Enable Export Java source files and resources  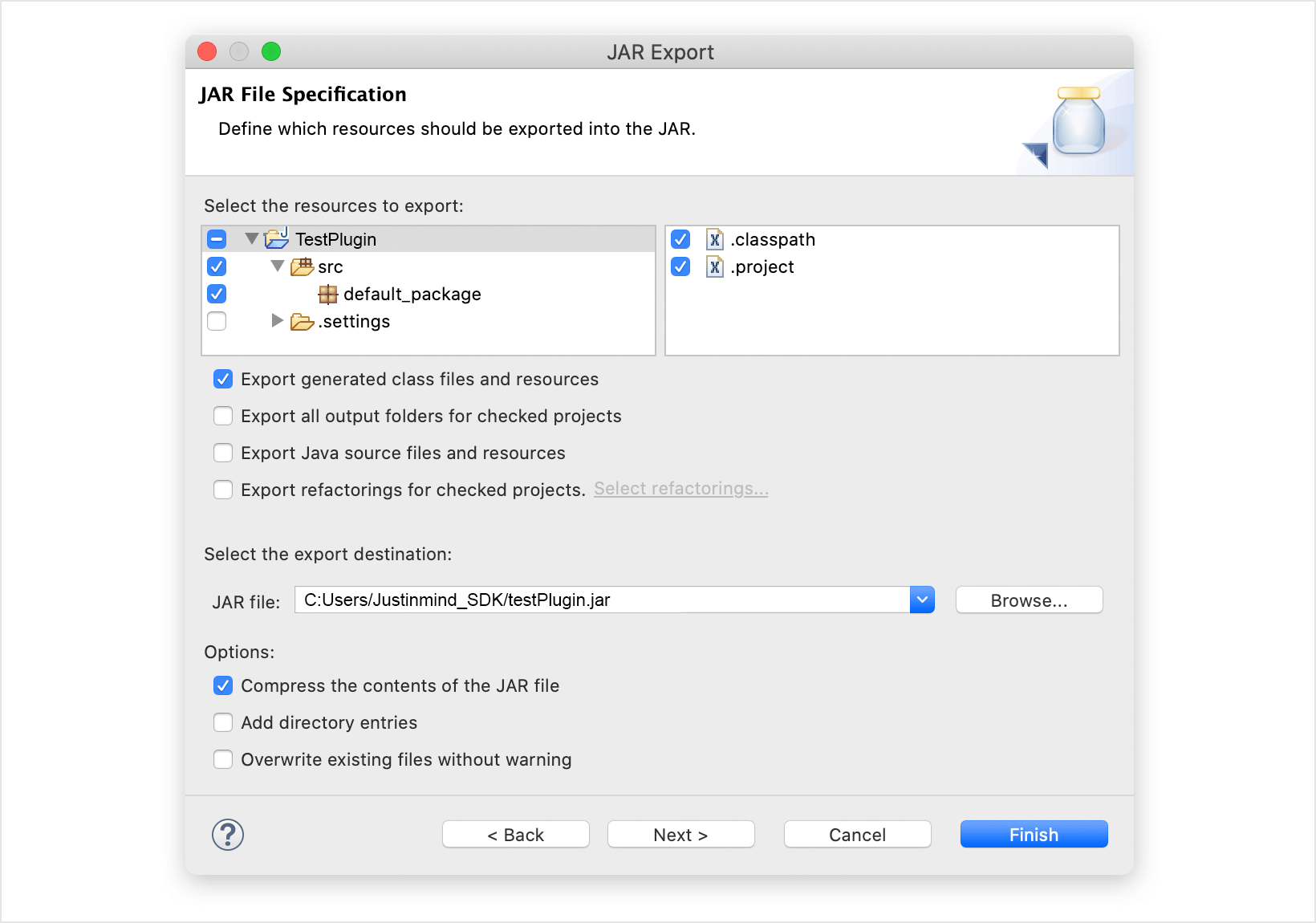[x=223, y=453]
